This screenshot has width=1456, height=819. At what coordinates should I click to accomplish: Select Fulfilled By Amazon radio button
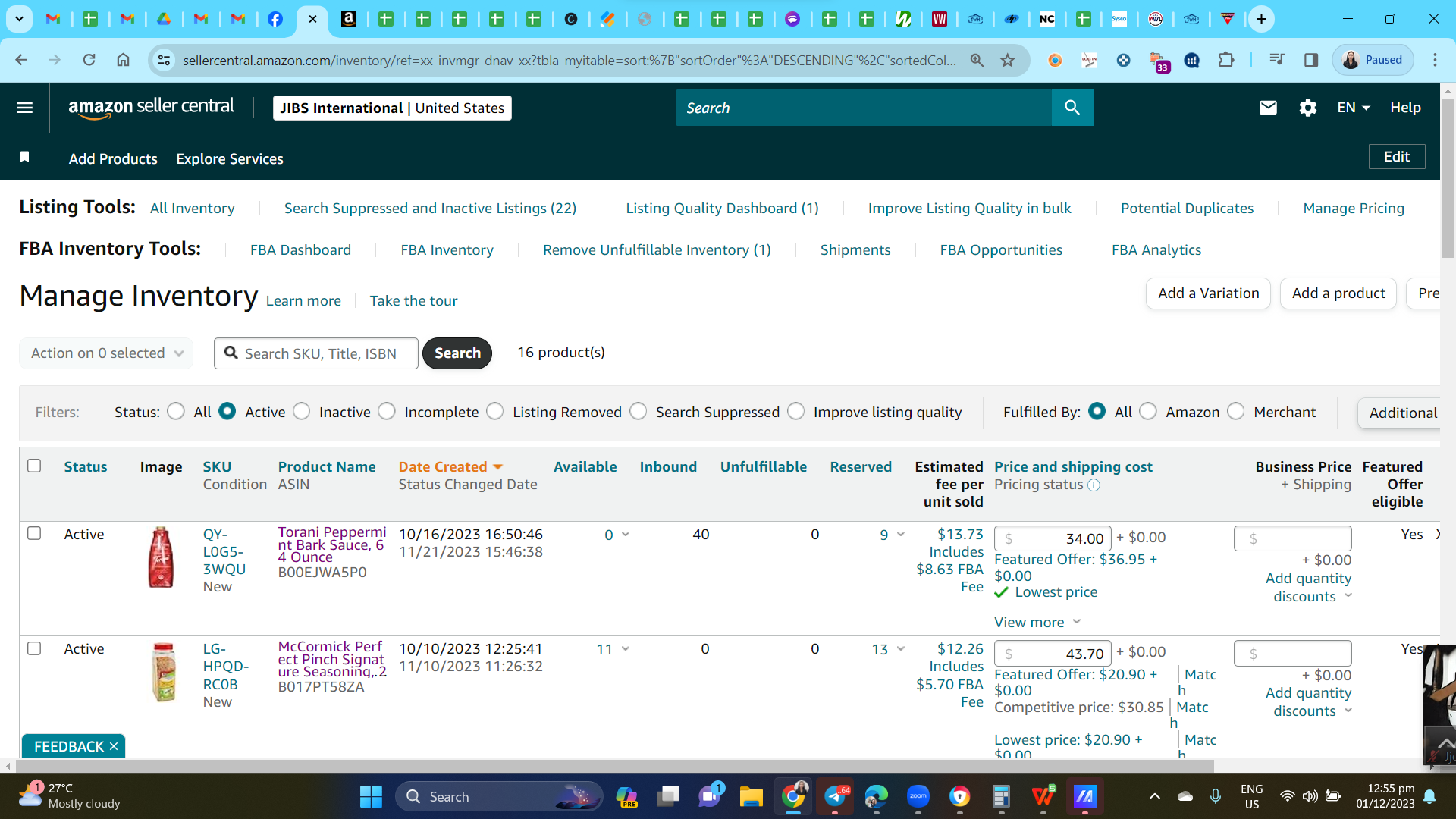[1148, 411]
